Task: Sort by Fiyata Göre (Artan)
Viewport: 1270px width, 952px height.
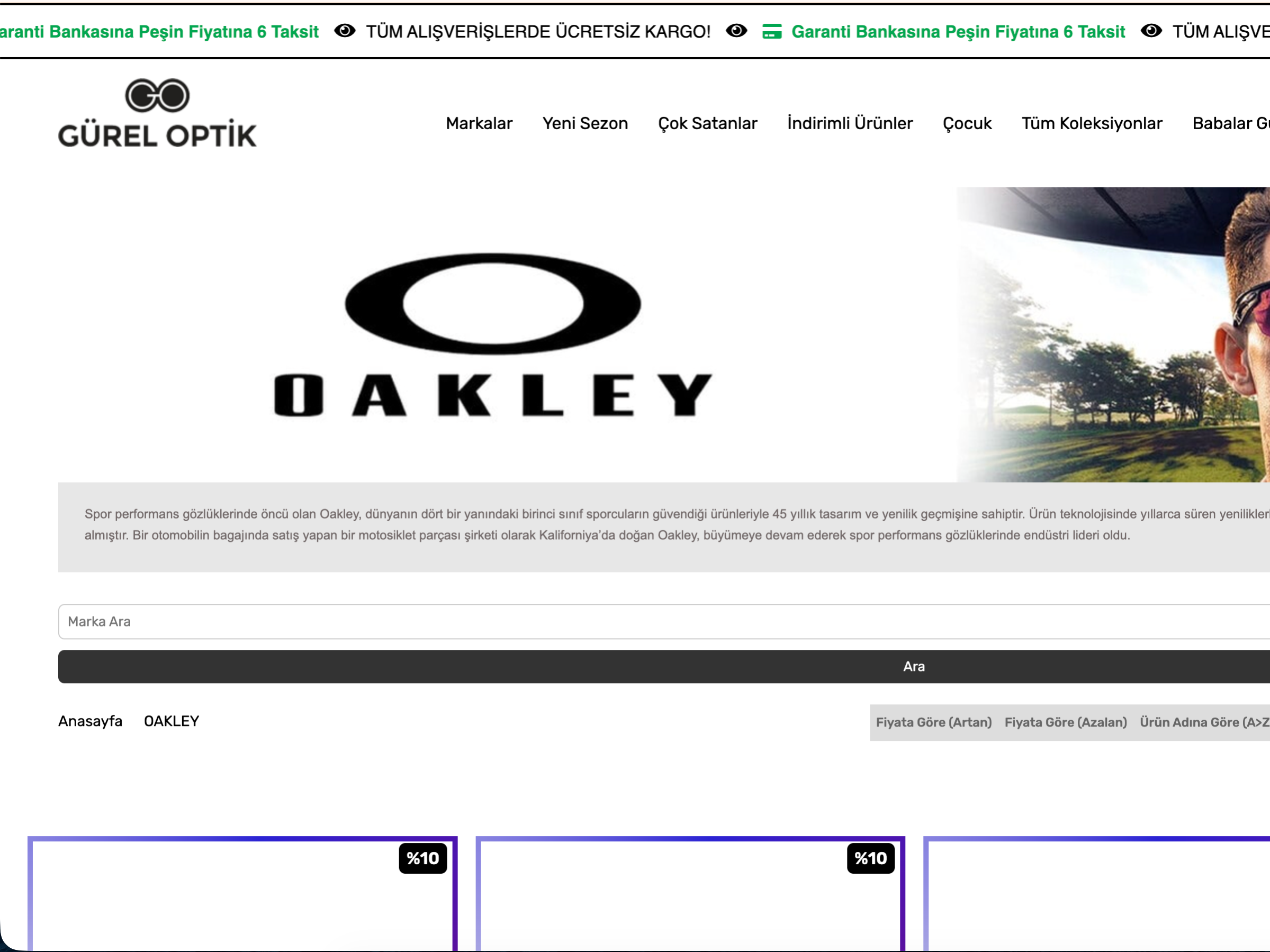Action: [933, 722]
